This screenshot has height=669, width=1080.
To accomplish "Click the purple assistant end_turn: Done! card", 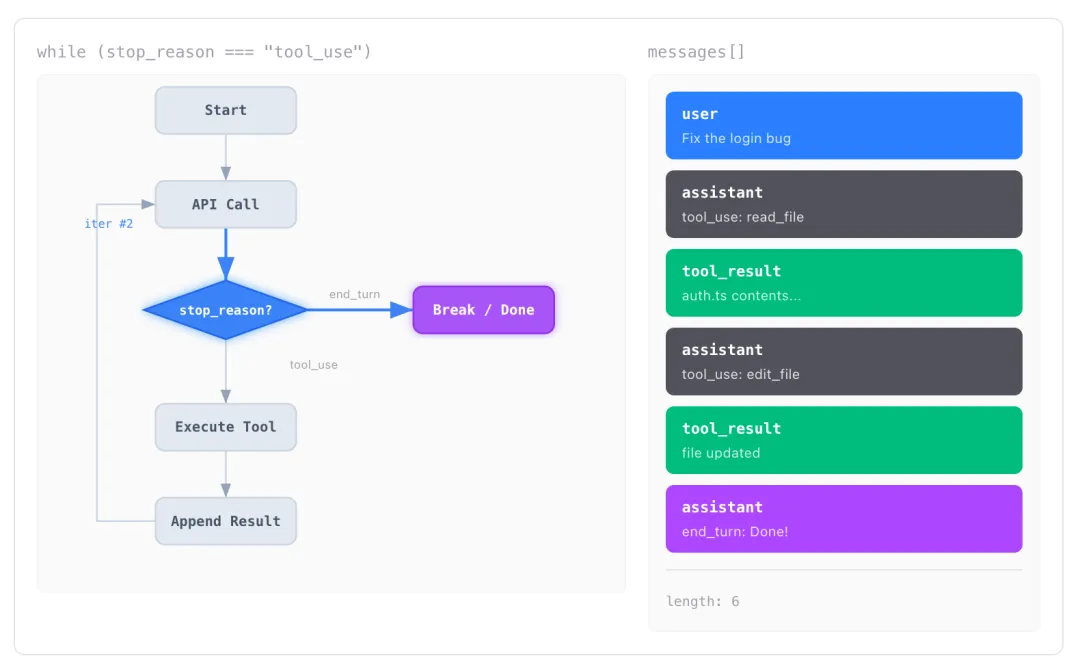I will point(843,519).
